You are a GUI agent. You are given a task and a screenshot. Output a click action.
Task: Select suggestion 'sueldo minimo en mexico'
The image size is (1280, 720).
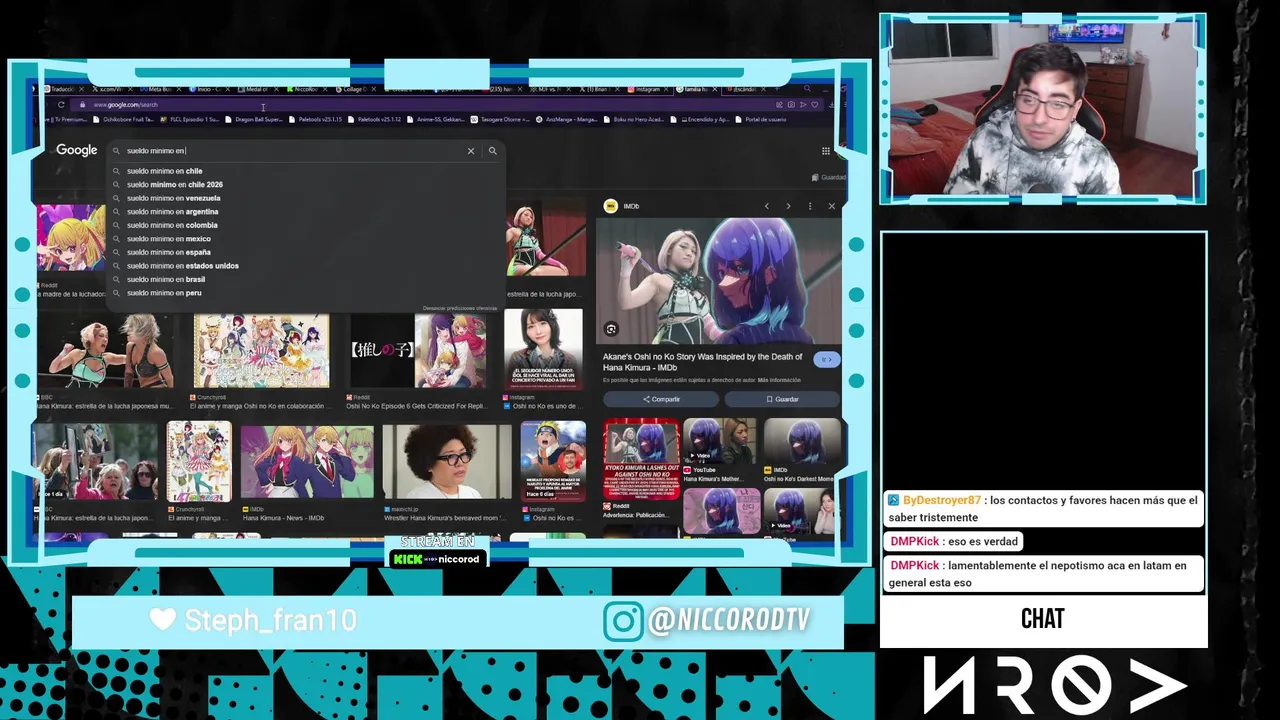point(305,239)
